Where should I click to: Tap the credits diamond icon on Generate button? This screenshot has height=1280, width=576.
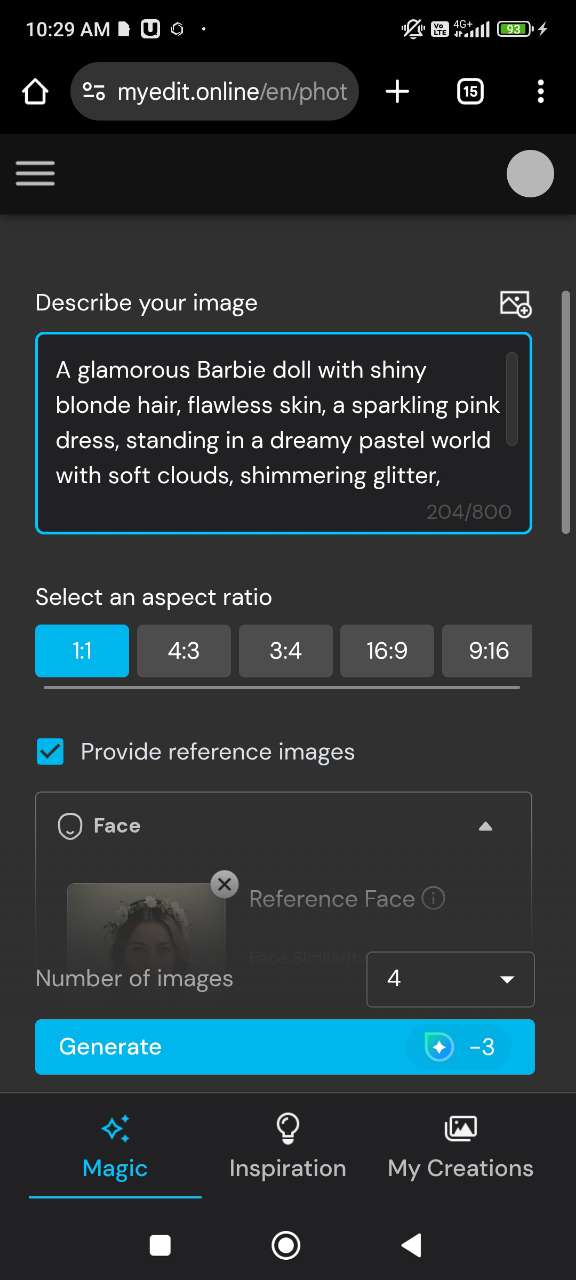tap(438, 1047)
